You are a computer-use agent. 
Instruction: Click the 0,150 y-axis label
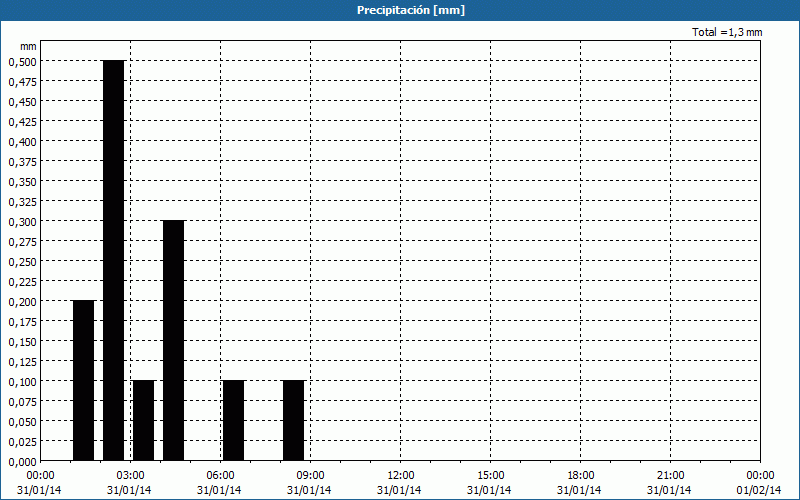click(22, 341)
